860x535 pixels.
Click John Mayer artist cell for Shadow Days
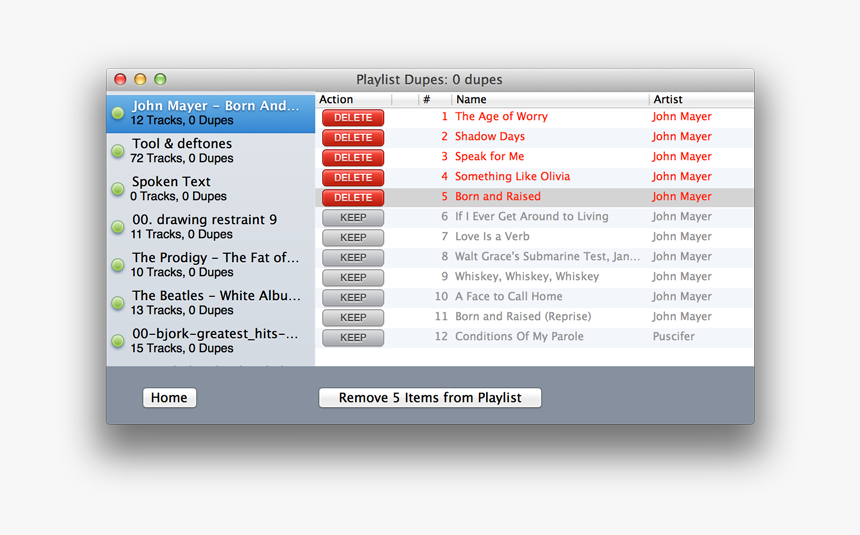coord(682,136)
